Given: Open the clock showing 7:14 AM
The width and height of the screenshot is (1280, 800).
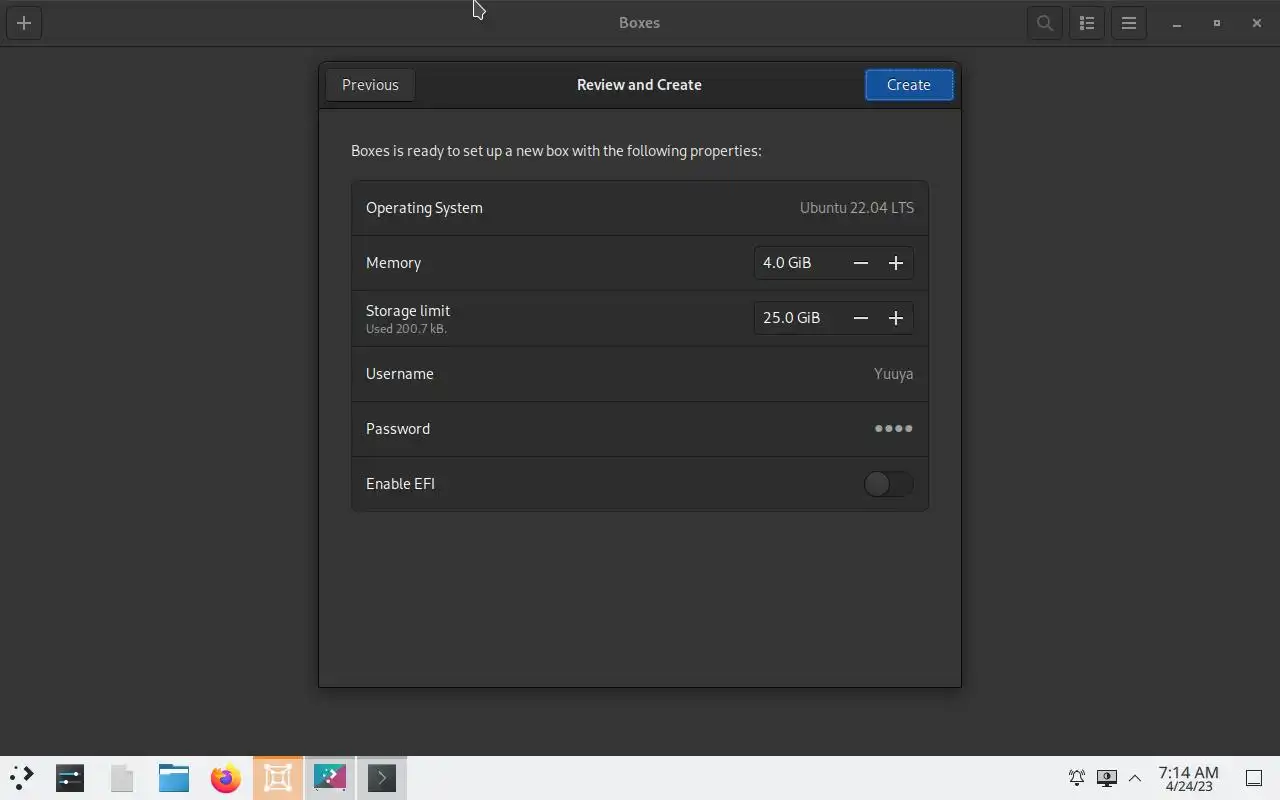Looking at the screenshot, I should point(1188,778).
